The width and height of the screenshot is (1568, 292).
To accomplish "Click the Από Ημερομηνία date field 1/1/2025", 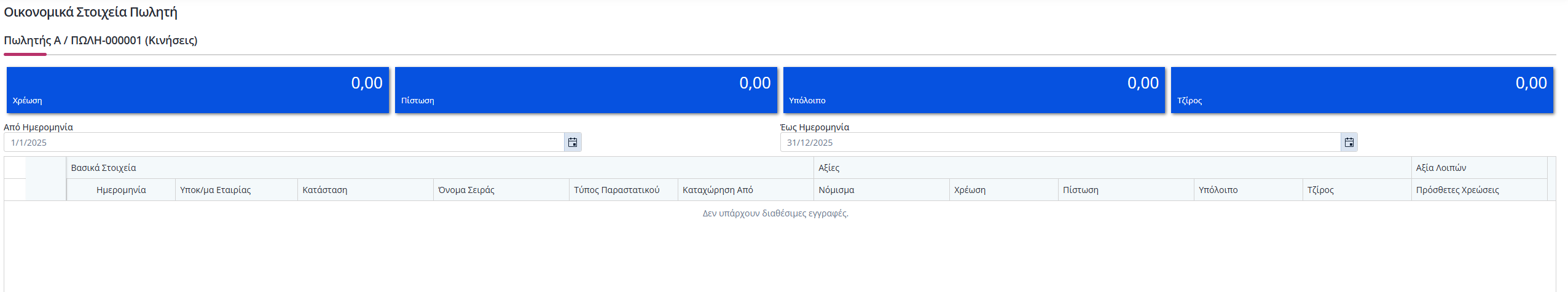I will point(284,143).
